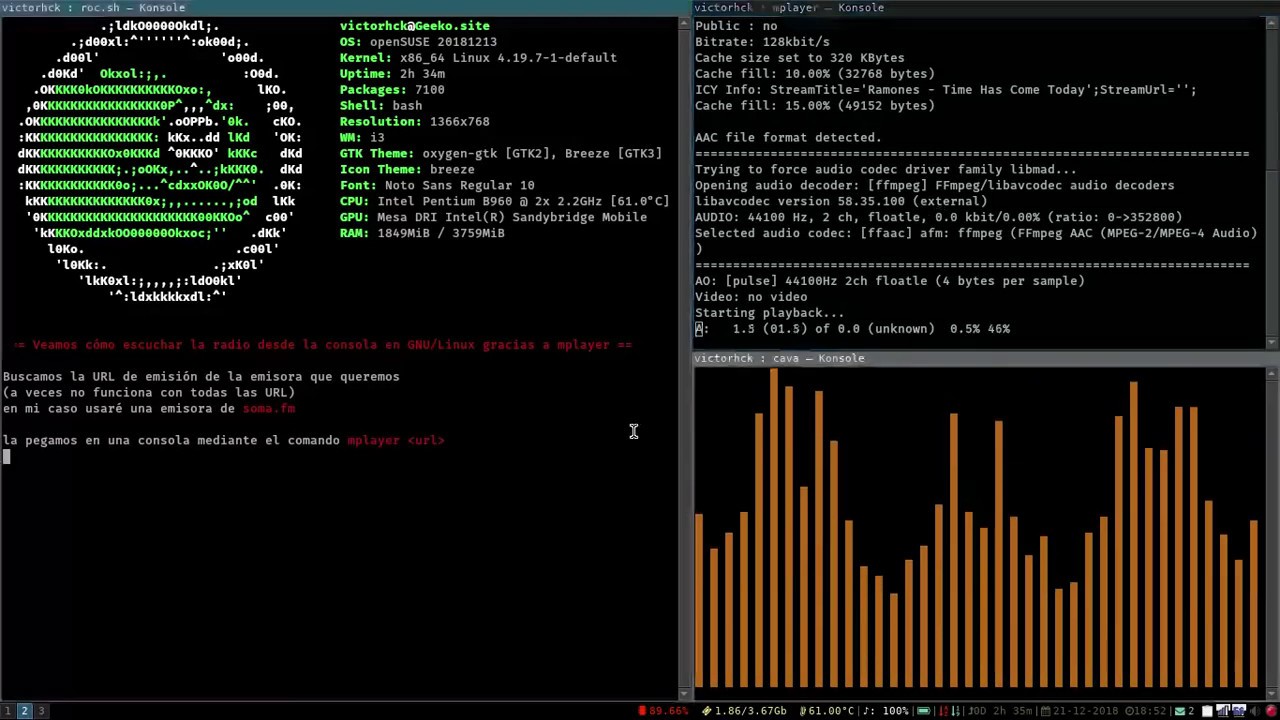Click the 'RAM: 1849MiB / 3759MiB' line
The height and width of the screenshot is (720, 1280).
[422, 233]
